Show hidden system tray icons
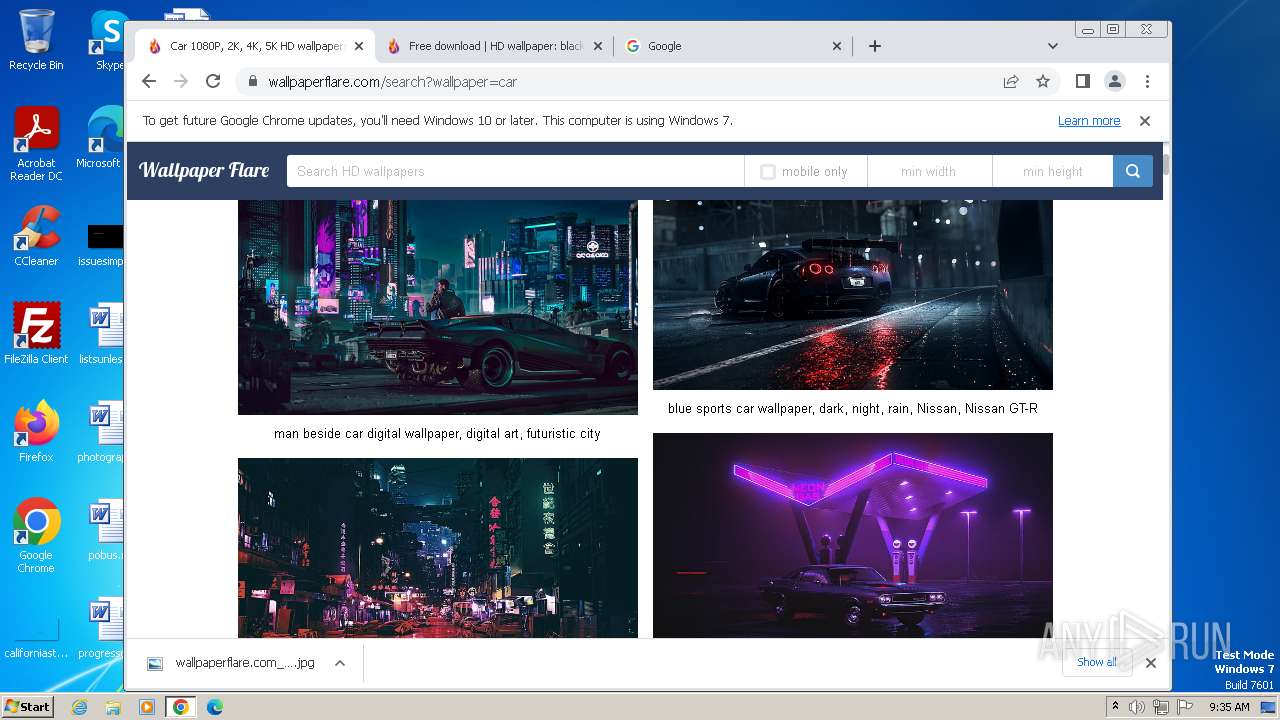1280x720 pixels. [x=1115, y=707]
